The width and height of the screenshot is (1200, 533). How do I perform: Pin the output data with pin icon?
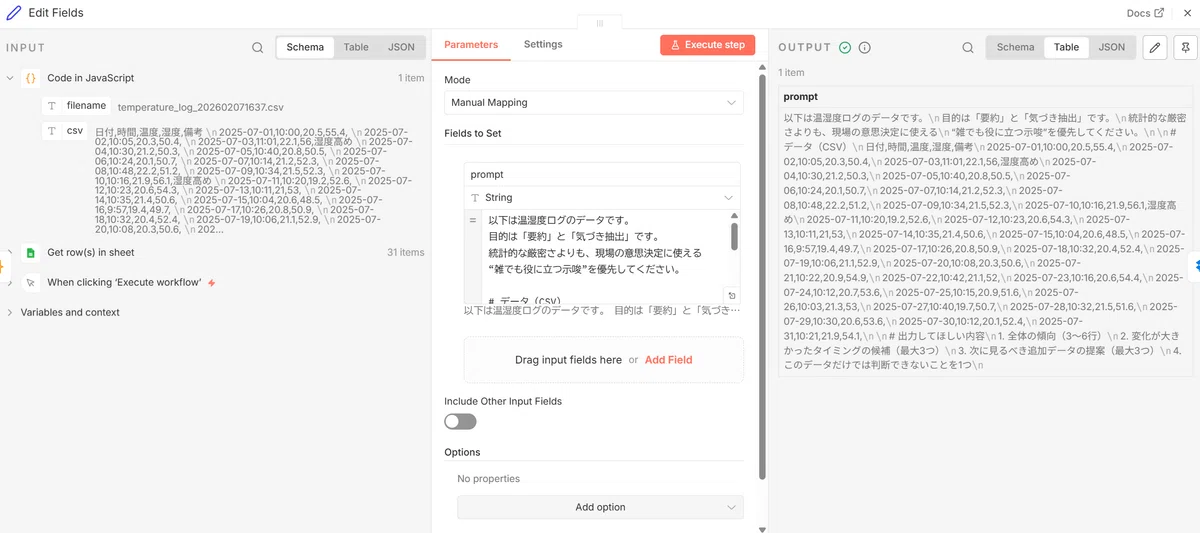1184,47
